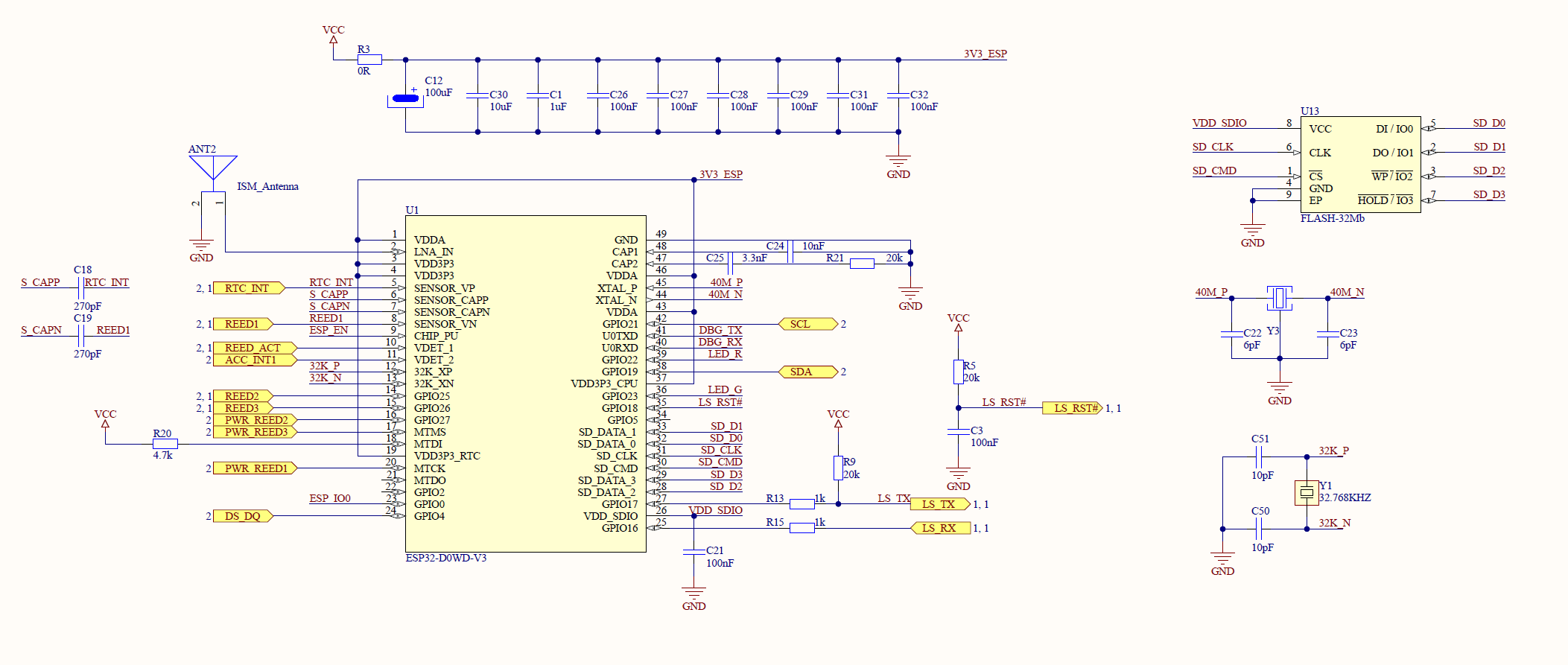Click the DBG_TX net label
1568x665 pixels.
point(720,330)
